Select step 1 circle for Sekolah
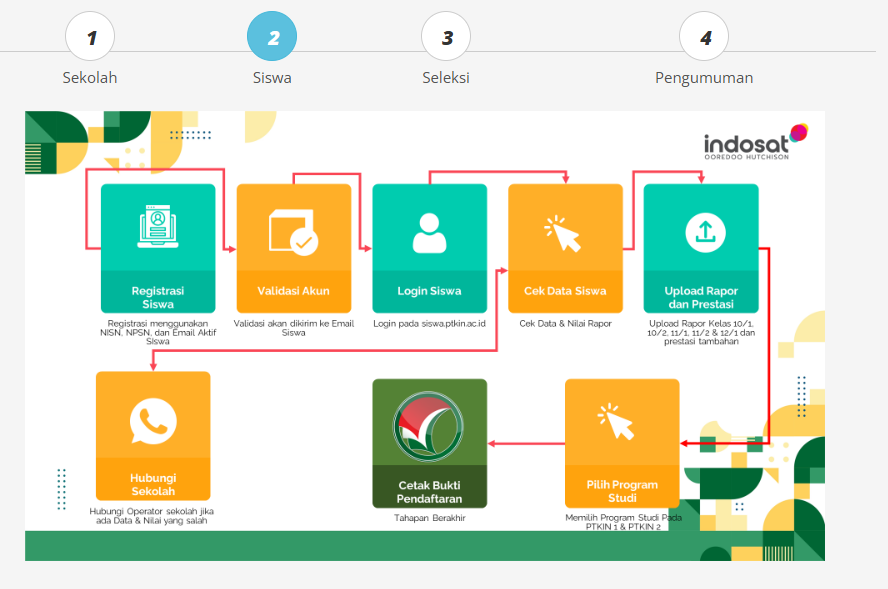 click(x=90, y=38)
